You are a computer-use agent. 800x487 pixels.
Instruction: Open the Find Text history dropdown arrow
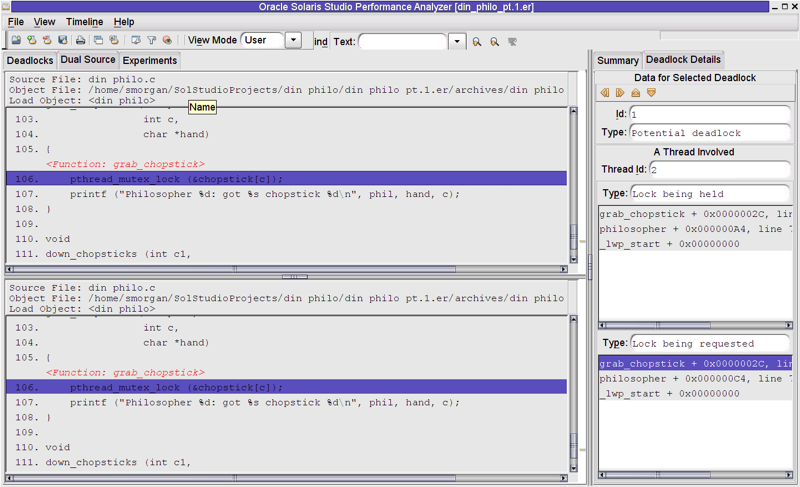click(x=457, y=42)
